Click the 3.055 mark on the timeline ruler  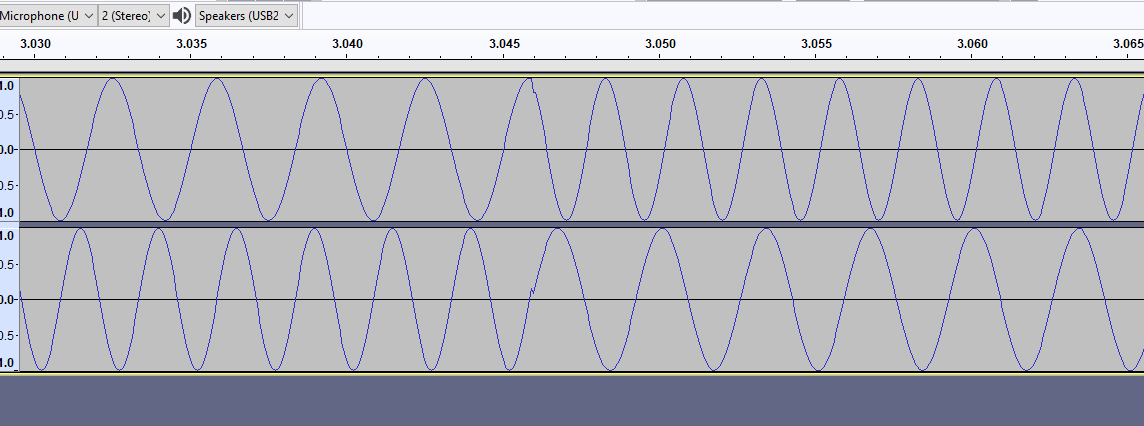(816, 44)
